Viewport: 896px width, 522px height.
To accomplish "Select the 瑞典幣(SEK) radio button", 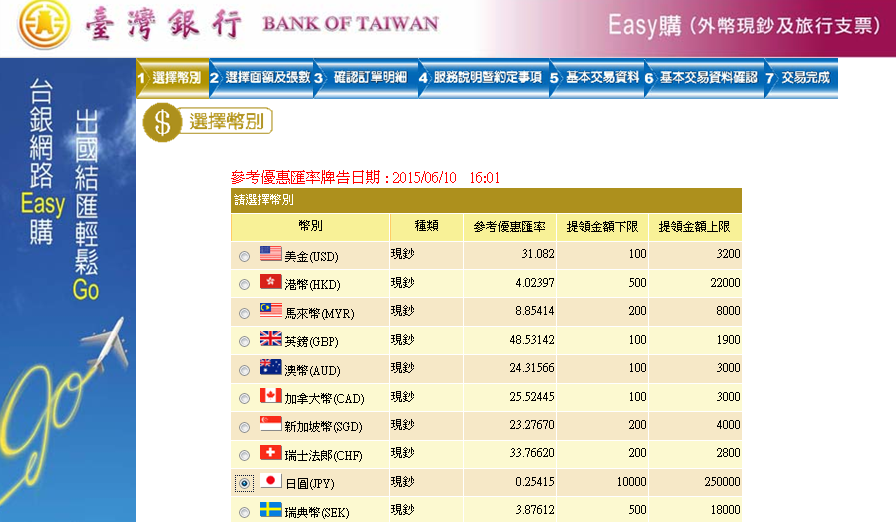I will [245, 512].
